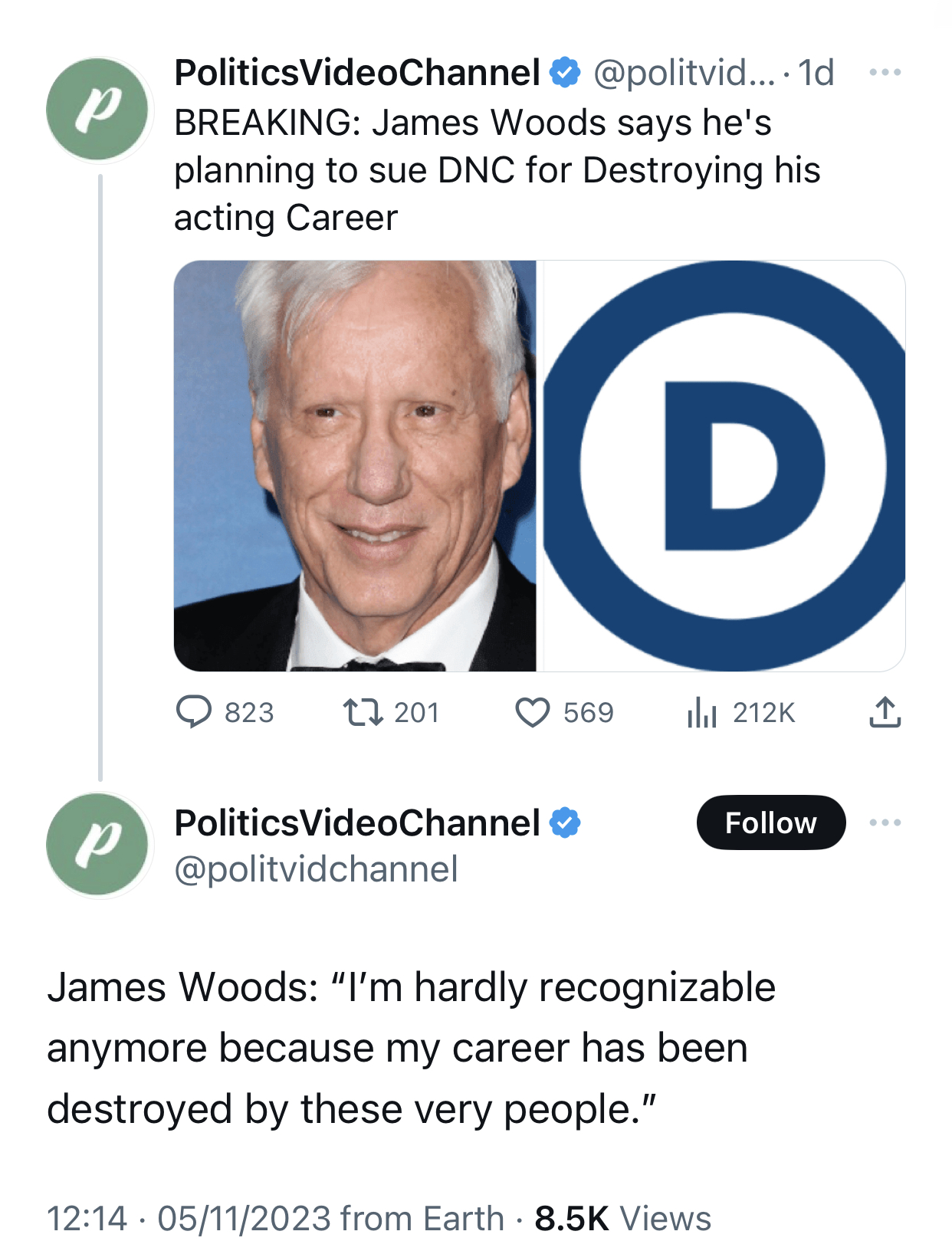Open the blue D logo image
This screenshot has height=1241, width=952.
724,466
